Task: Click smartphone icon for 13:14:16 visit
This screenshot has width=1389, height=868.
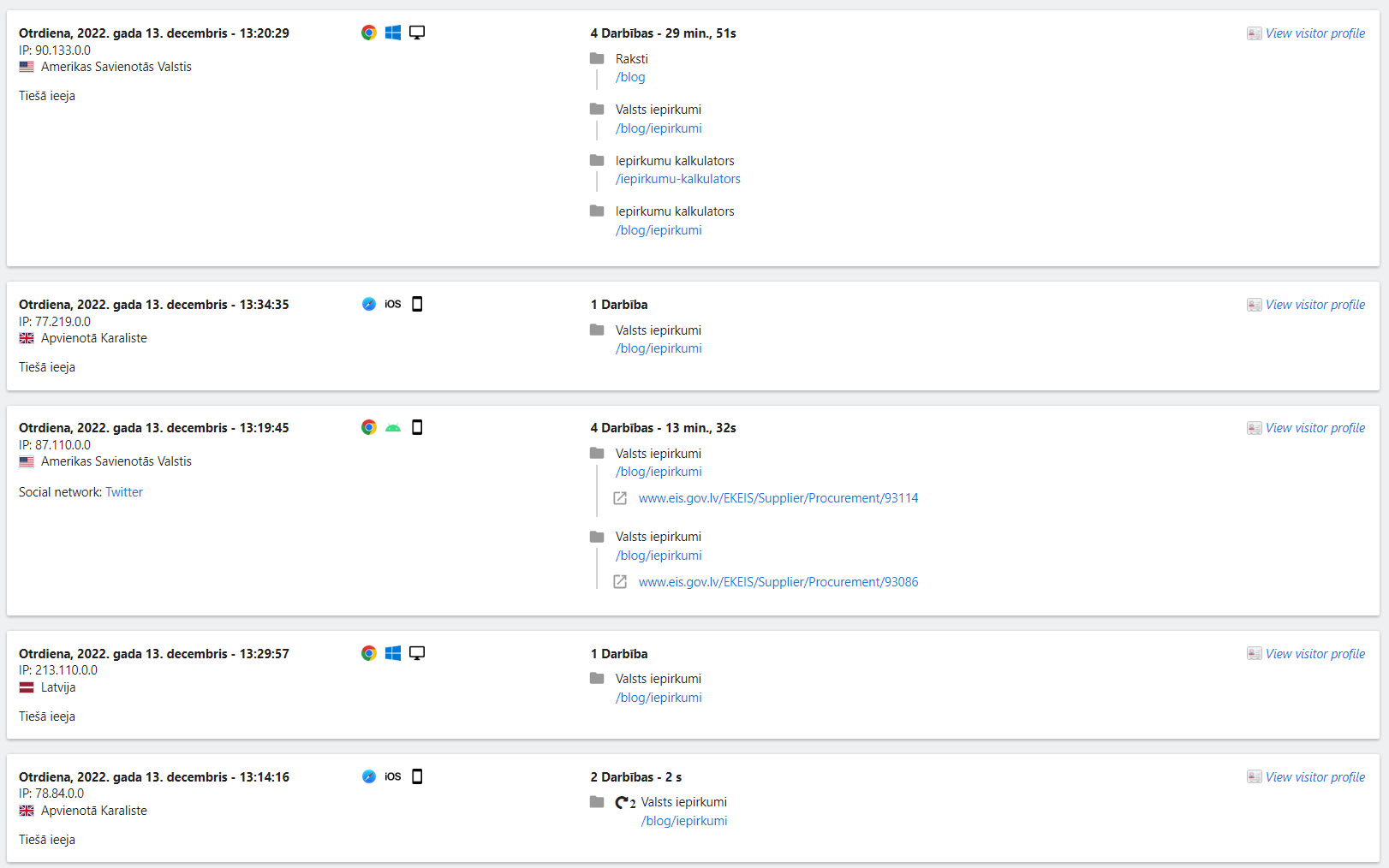Action: pyautogui.click(x=417, y=776)
